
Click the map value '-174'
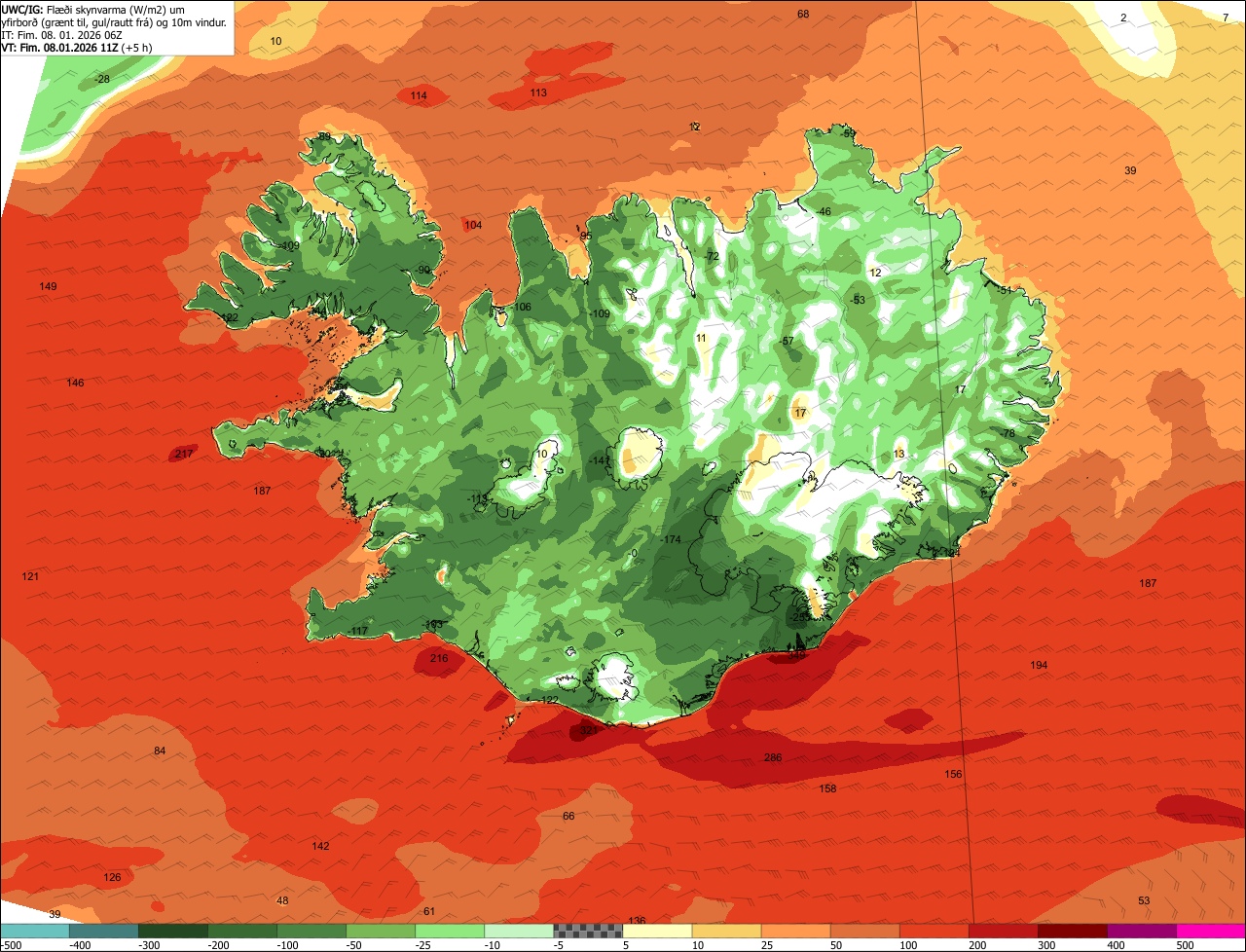point(671,539)
